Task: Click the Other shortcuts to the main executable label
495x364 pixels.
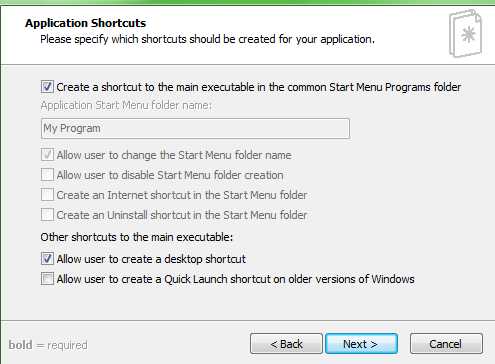Action: (137, 237)
